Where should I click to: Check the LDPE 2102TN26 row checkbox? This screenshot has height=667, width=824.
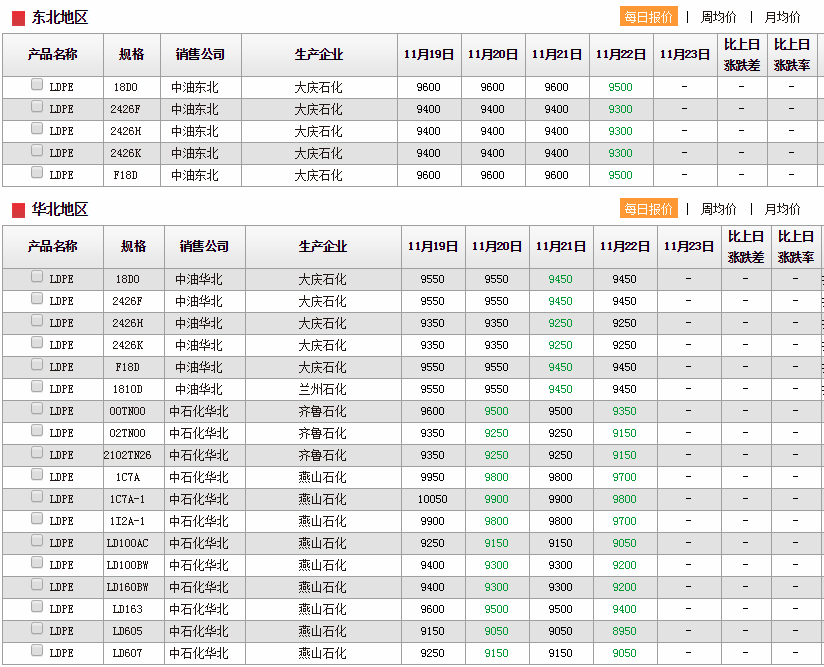pos(37,452)
